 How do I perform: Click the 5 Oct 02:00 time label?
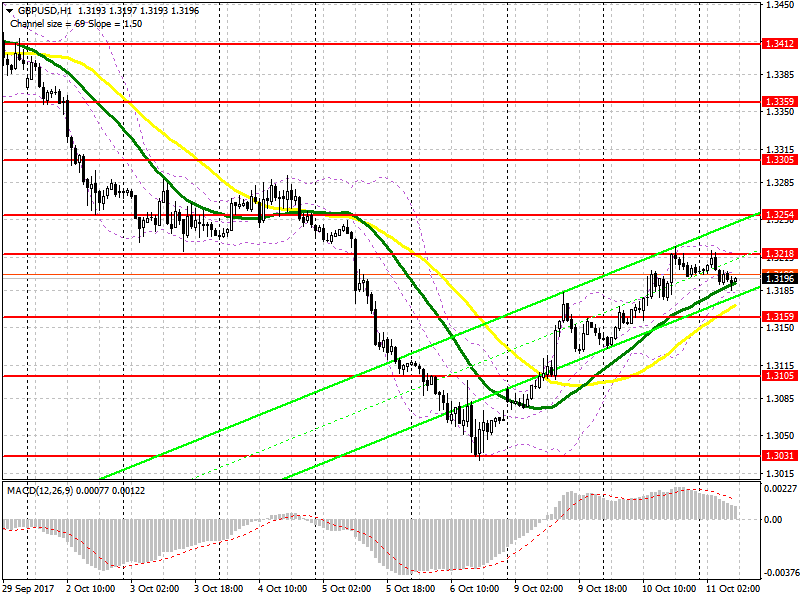click(347, 589)
